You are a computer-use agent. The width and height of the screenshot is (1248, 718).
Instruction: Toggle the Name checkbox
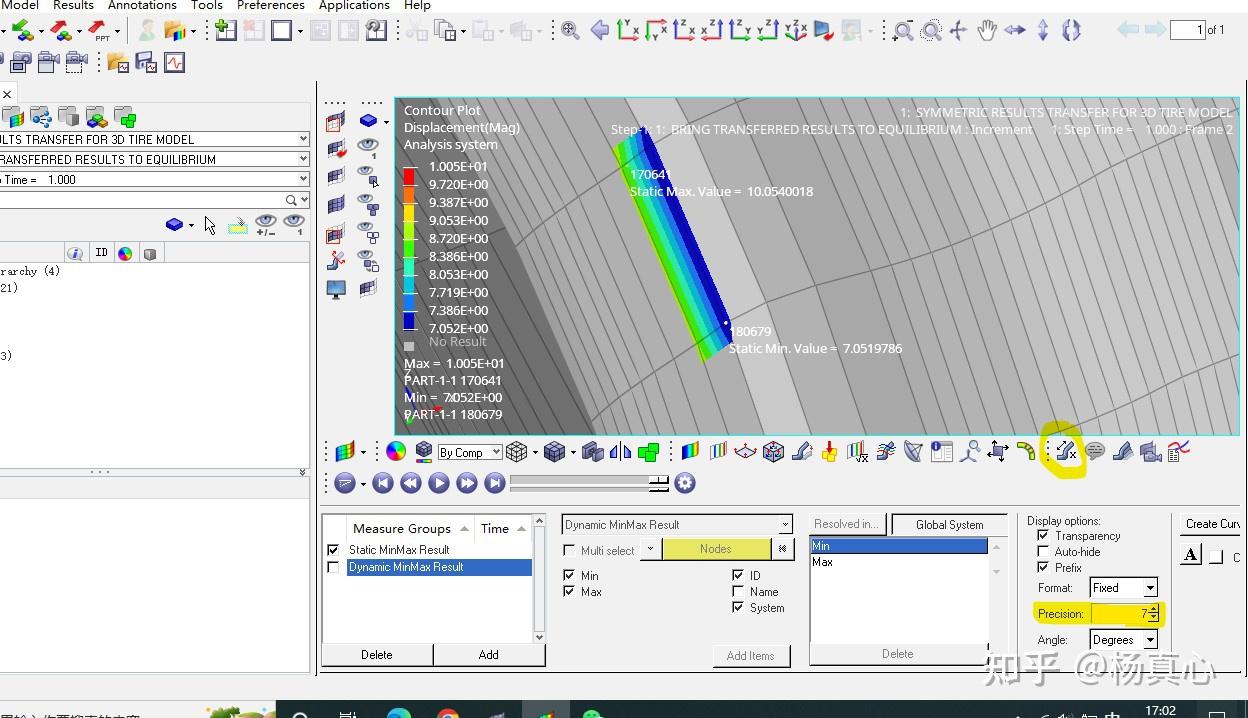click(x=738, y=592)
